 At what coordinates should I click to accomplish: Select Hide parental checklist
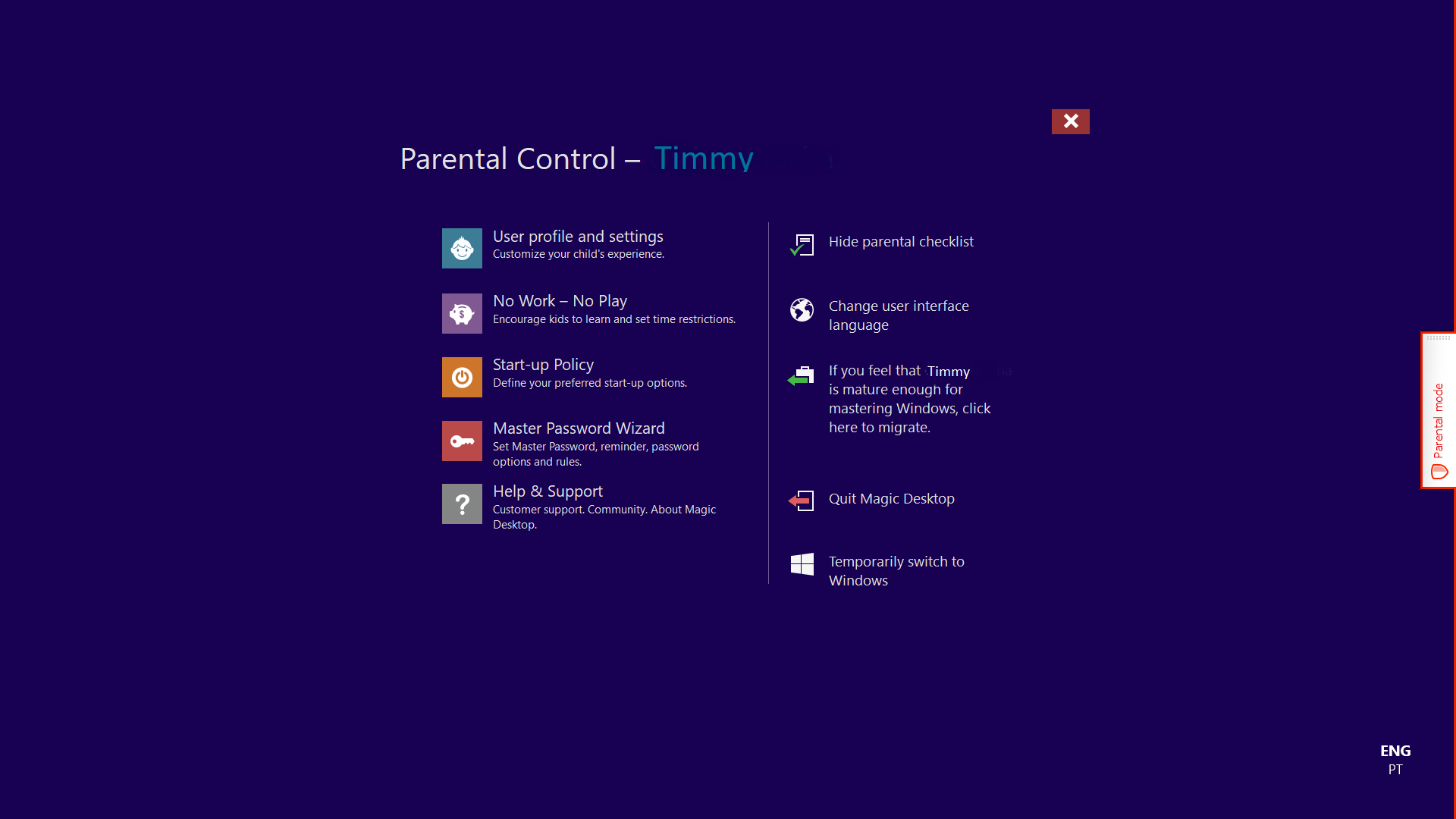[901, 241]
